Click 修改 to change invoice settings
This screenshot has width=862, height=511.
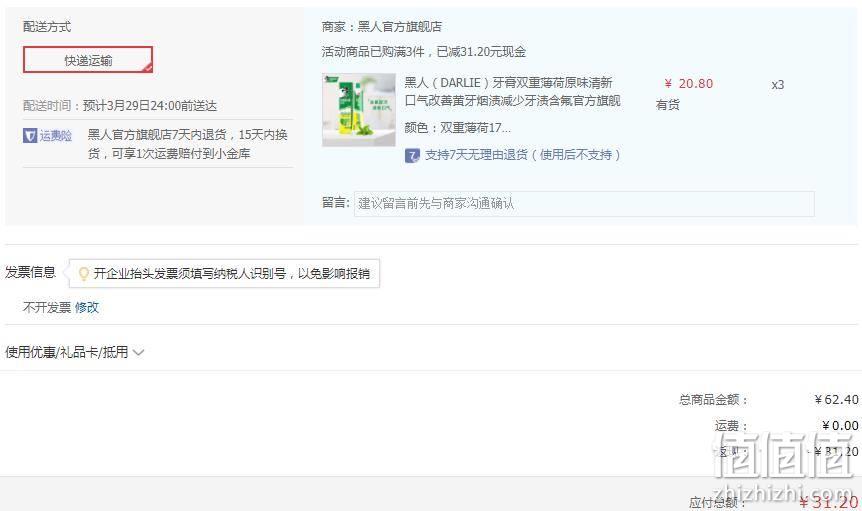pos(87,307)
